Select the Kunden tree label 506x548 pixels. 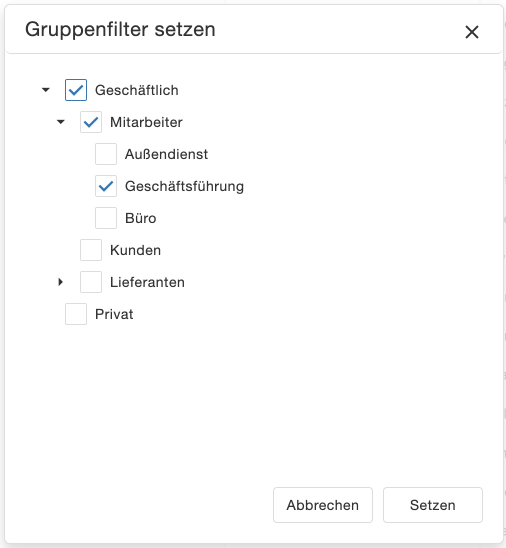[x=135, y=250]
